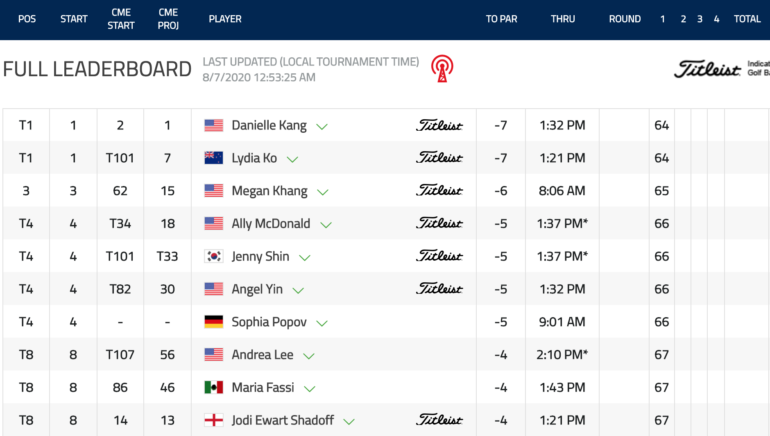Open Megan Khang's player name link
The height and width of the screenshot is (436, 770).
point(270,191)
